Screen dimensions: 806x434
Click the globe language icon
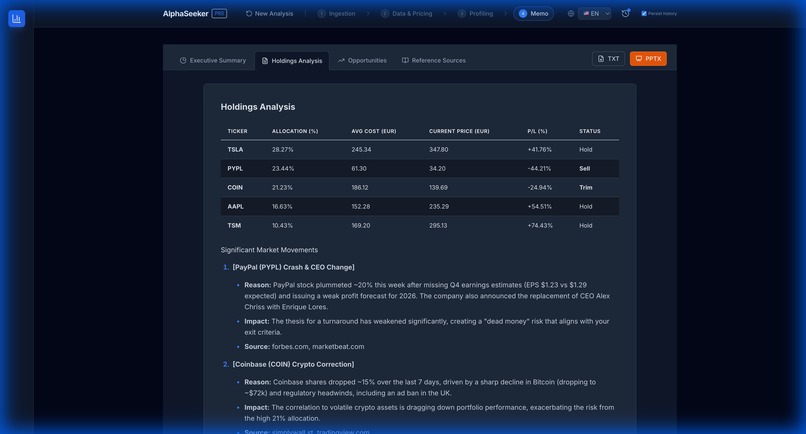click(x=571, y=14)
